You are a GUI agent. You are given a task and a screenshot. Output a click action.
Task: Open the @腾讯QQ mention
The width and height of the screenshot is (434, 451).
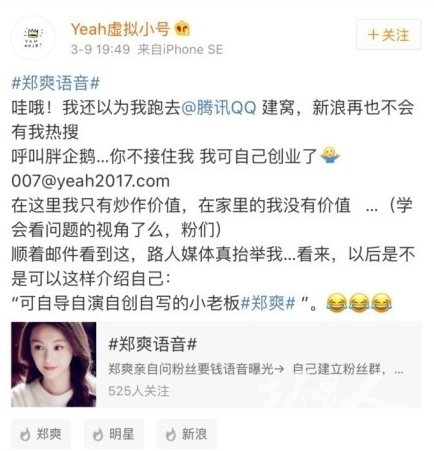point(219,108)
